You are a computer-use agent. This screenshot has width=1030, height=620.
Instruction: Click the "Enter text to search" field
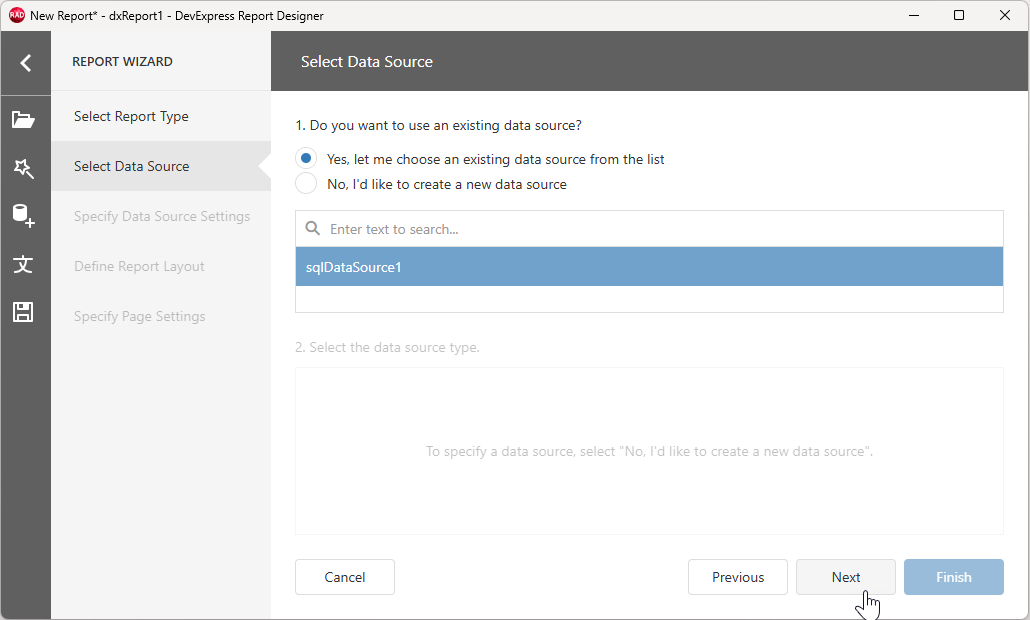point(450,228)
